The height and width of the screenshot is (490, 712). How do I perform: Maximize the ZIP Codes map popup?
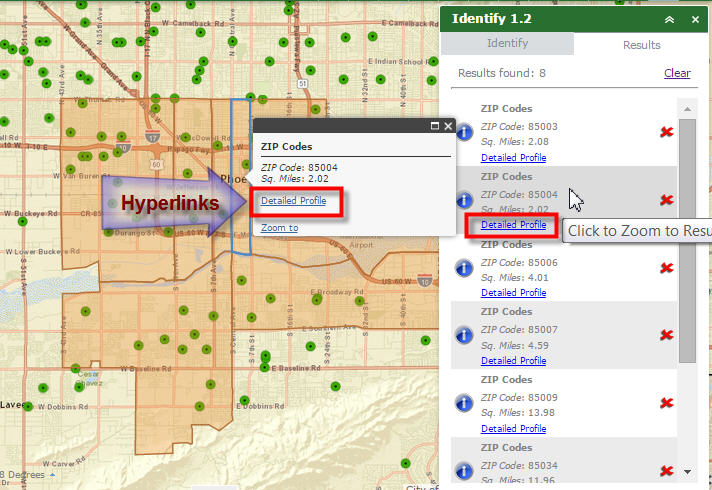[435, 126]
